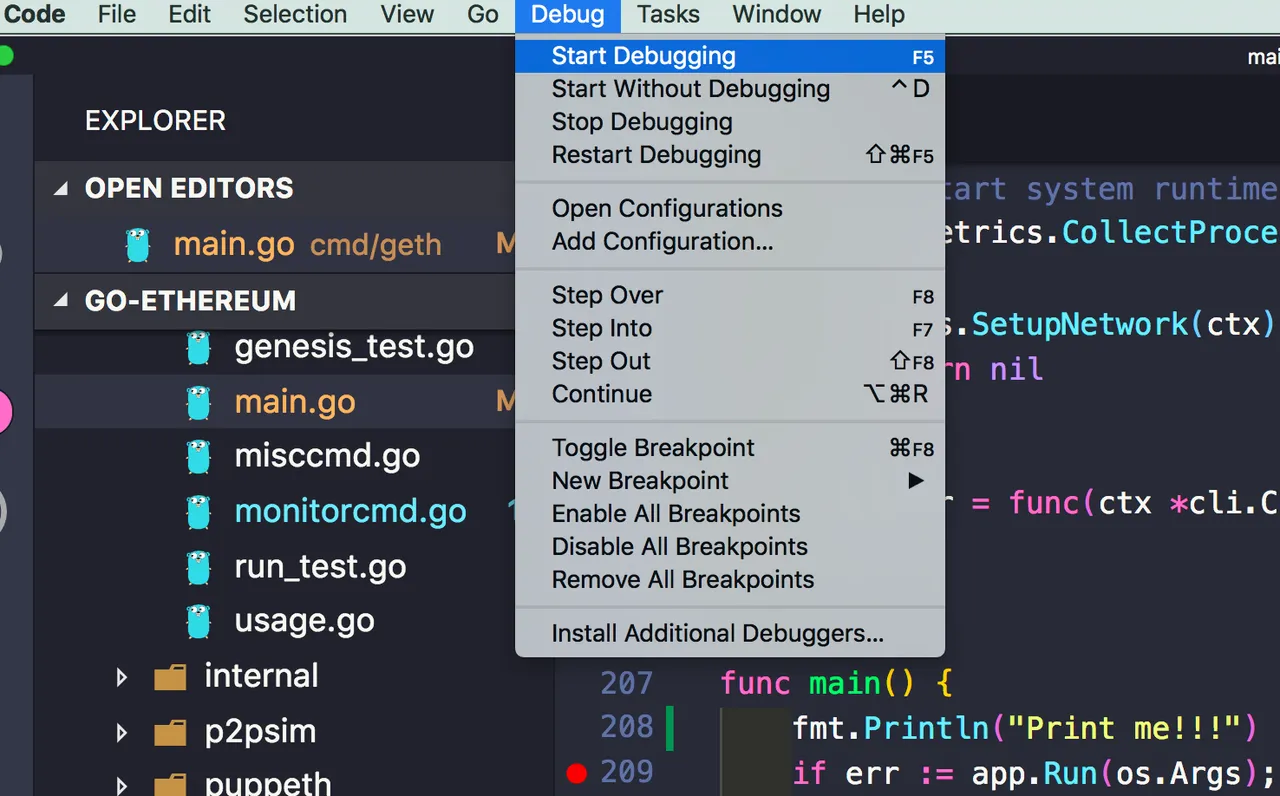The height and width of the screenshot is (796, 1280).
Task: Open usage.go file
Action: click(x=304, y=621)
